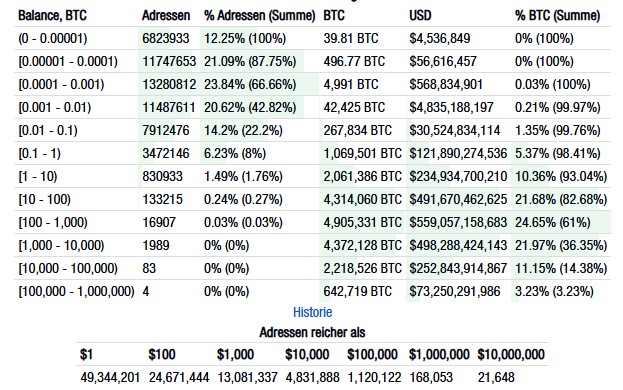The height and width of the screenshot is (390, 623).
Task: Click the $30,524,834,114 USD value
Action: pyautogui.click(x=455, y=131)
